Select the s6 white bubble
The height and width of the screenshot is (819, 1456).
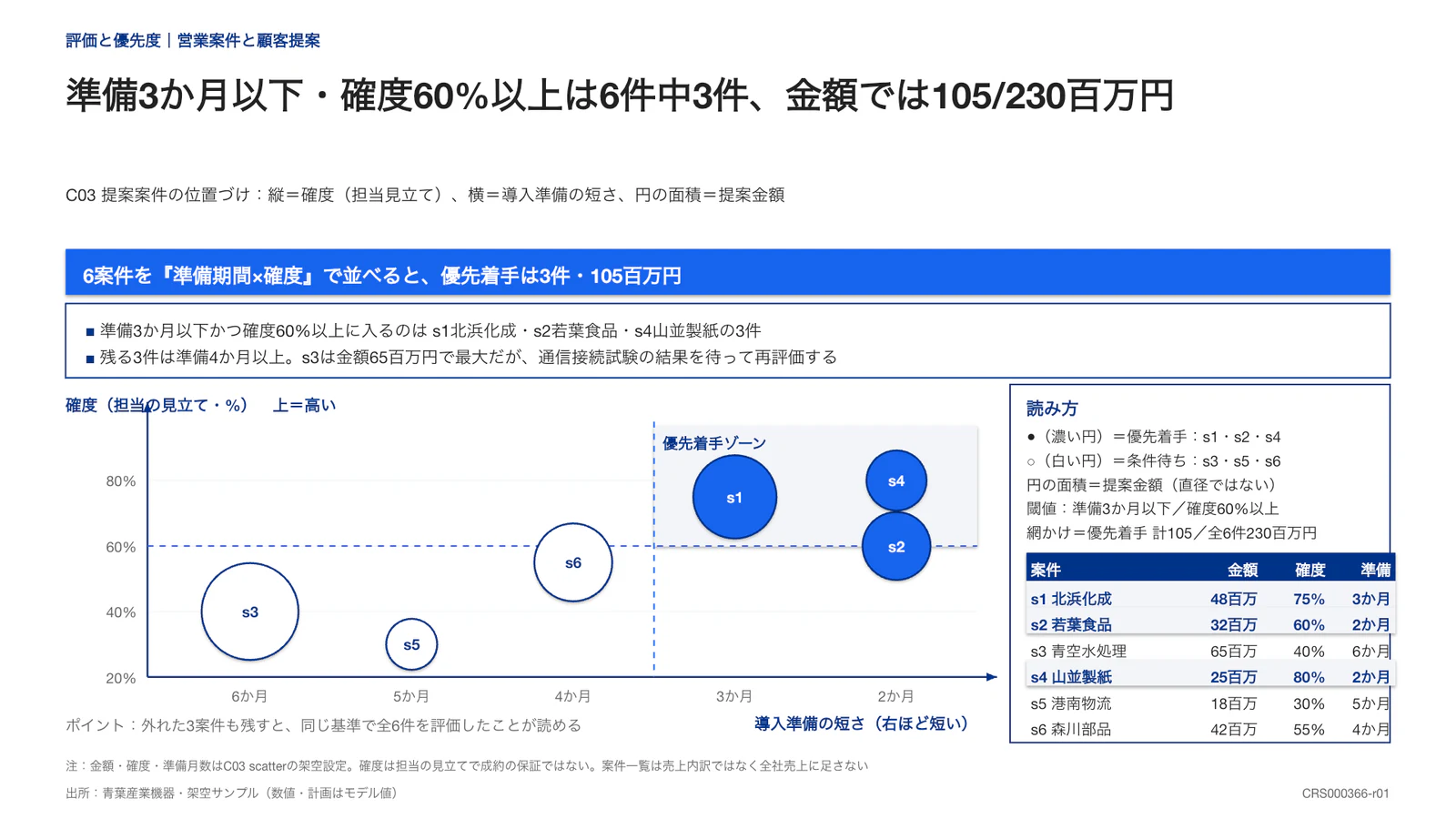point(573,562)
